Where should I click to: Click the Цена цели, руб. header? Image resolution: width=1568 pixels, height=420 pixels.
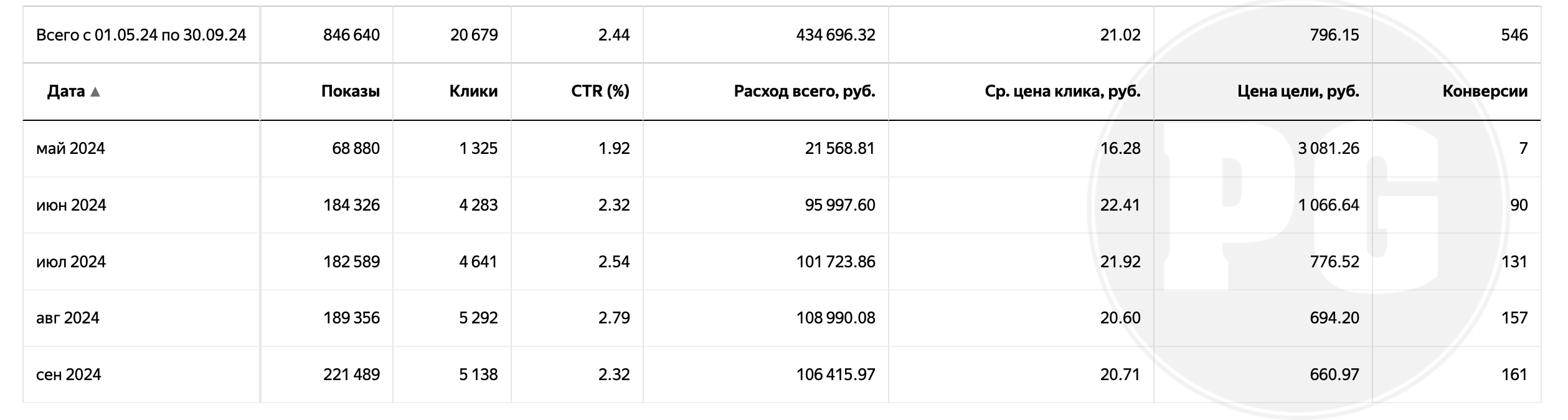click(1298, 92)
